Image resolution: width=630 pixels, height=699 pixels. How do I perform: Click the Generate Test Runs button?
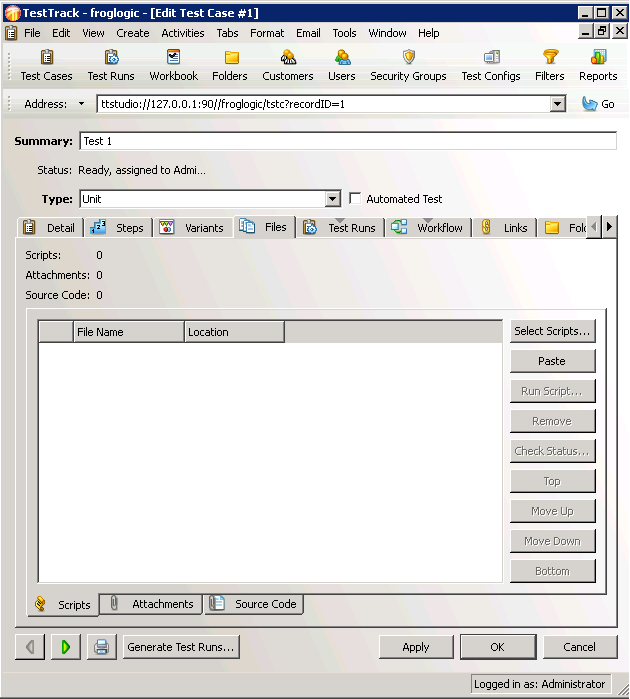[x=181, y=647]
